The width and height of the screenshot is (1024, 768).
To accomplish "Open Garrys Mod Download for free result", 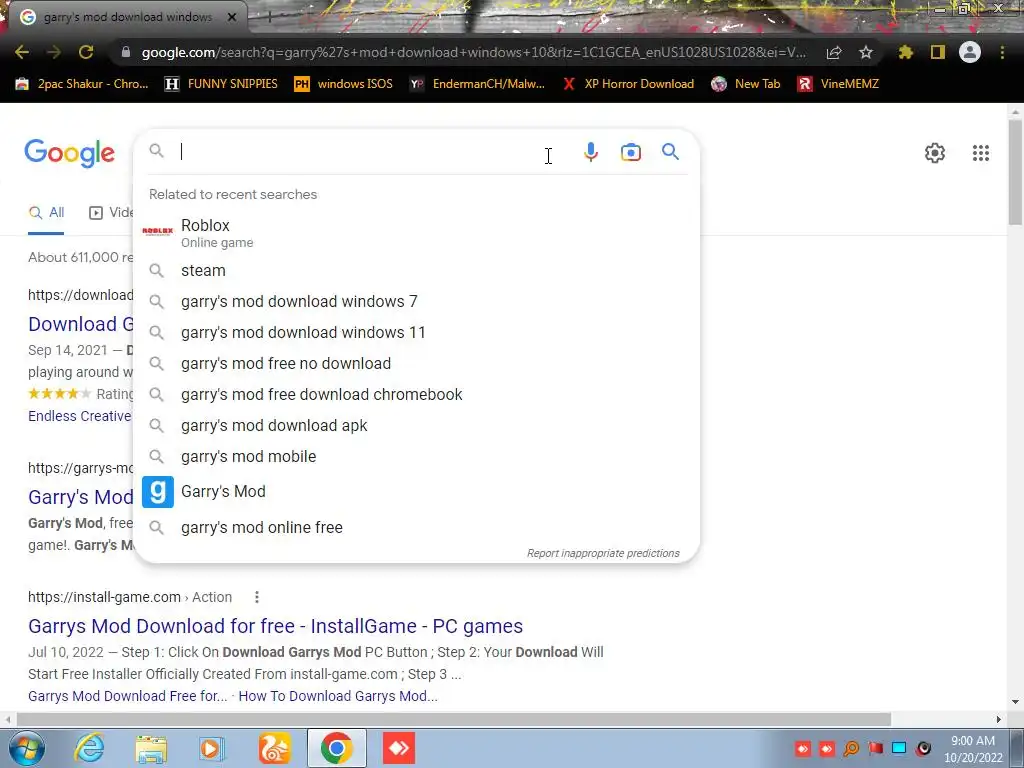I will tap(275, 626).
